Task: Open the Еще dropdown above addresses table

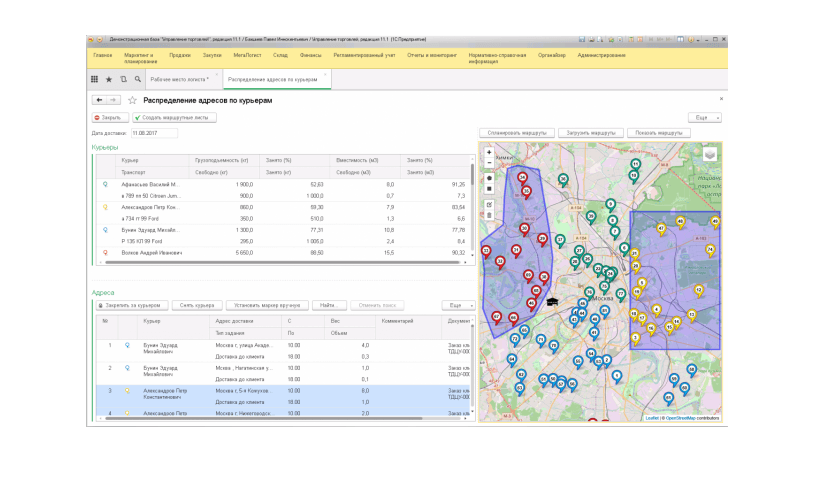Action: click(458, 305)
